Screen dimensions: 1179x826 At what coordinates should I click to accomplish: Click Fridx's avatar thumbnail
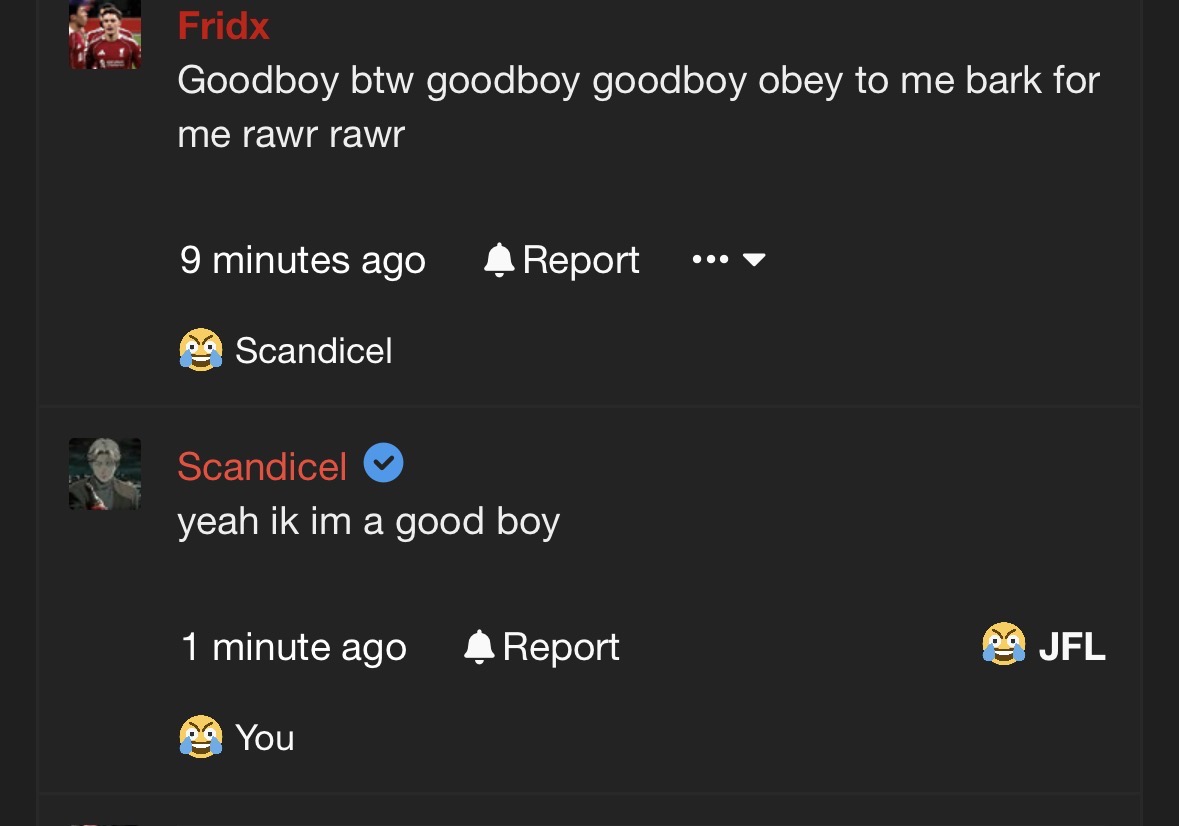click(105, 35)
